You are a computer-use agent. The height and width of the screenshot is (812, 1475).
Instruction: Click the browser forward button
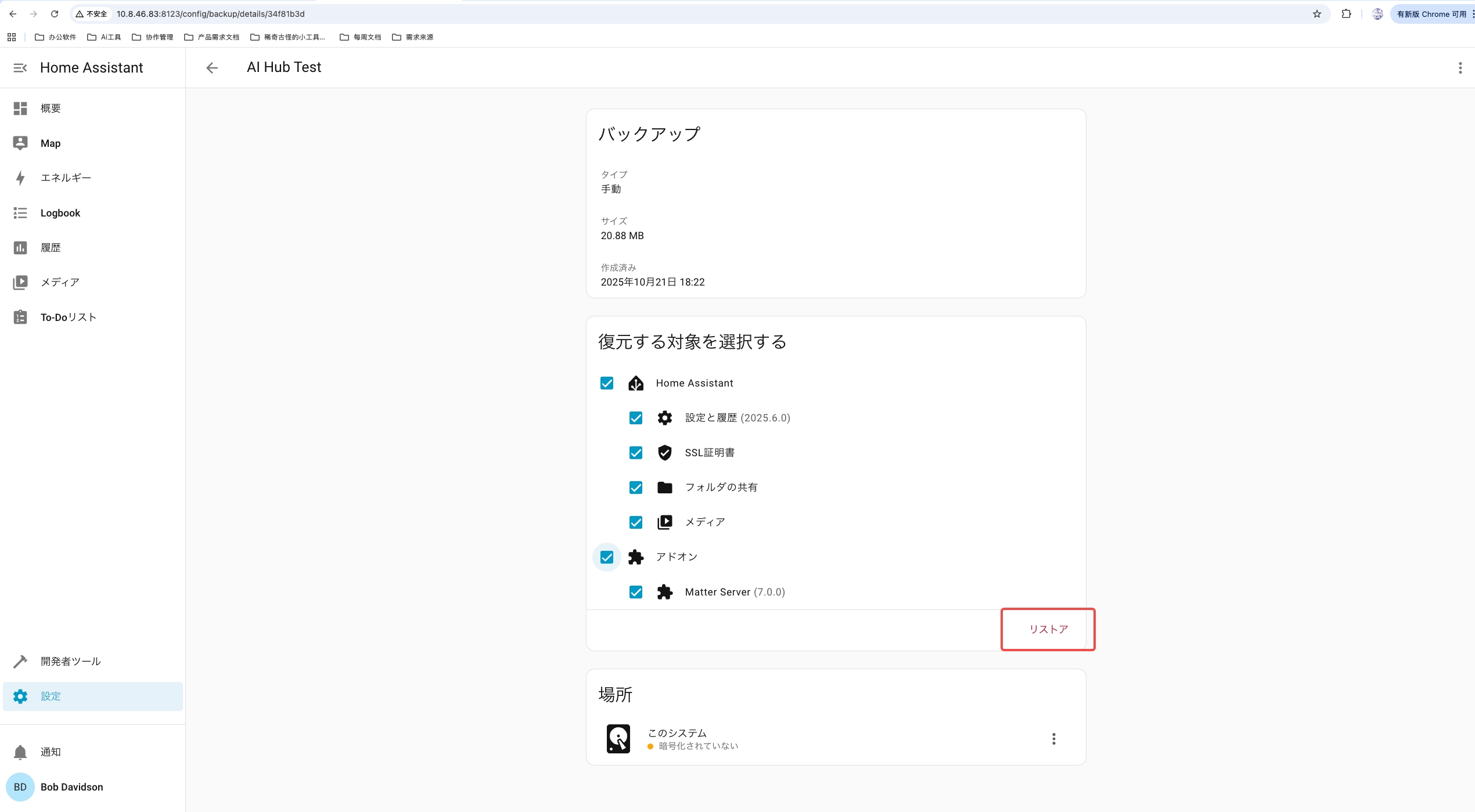[33, 14]
